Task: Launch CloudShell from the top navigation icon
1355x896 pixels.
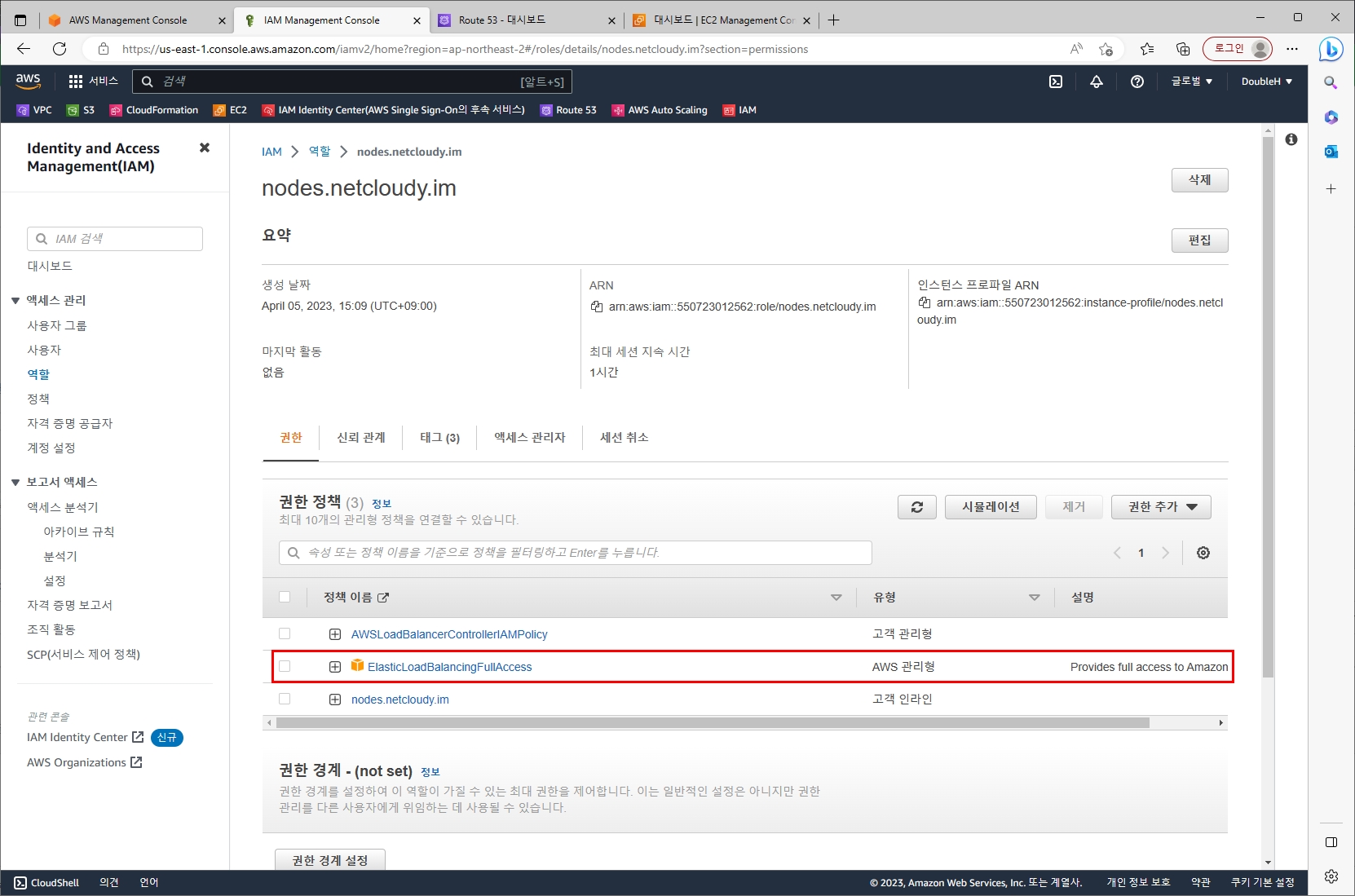Action: point(1055,81)
